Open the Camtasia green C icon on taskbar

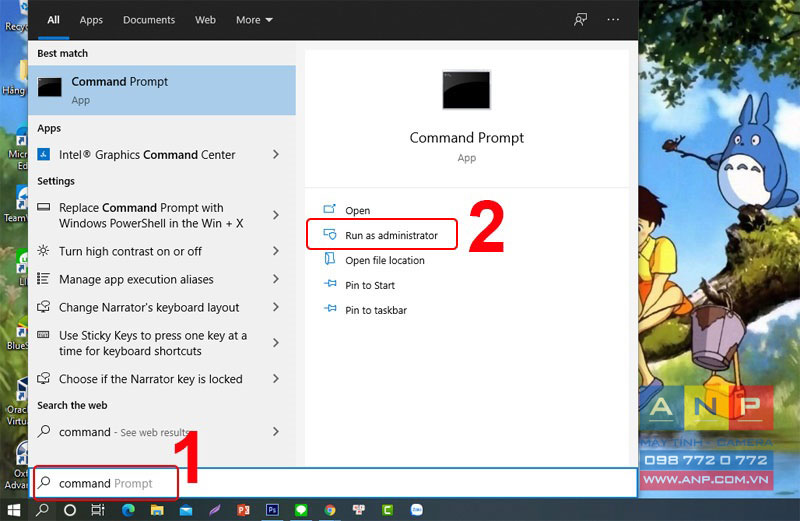pos(388,510)
